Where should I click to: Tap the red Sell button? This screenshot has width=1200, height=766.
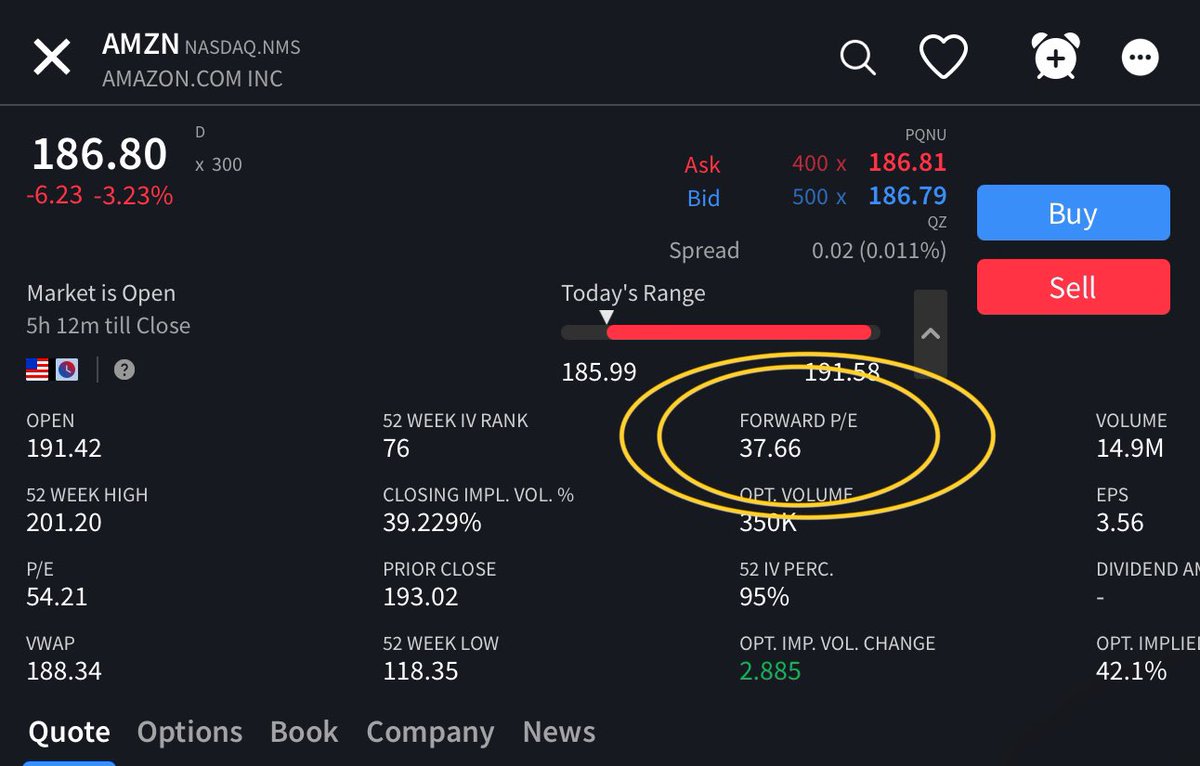click(1073, 287)
